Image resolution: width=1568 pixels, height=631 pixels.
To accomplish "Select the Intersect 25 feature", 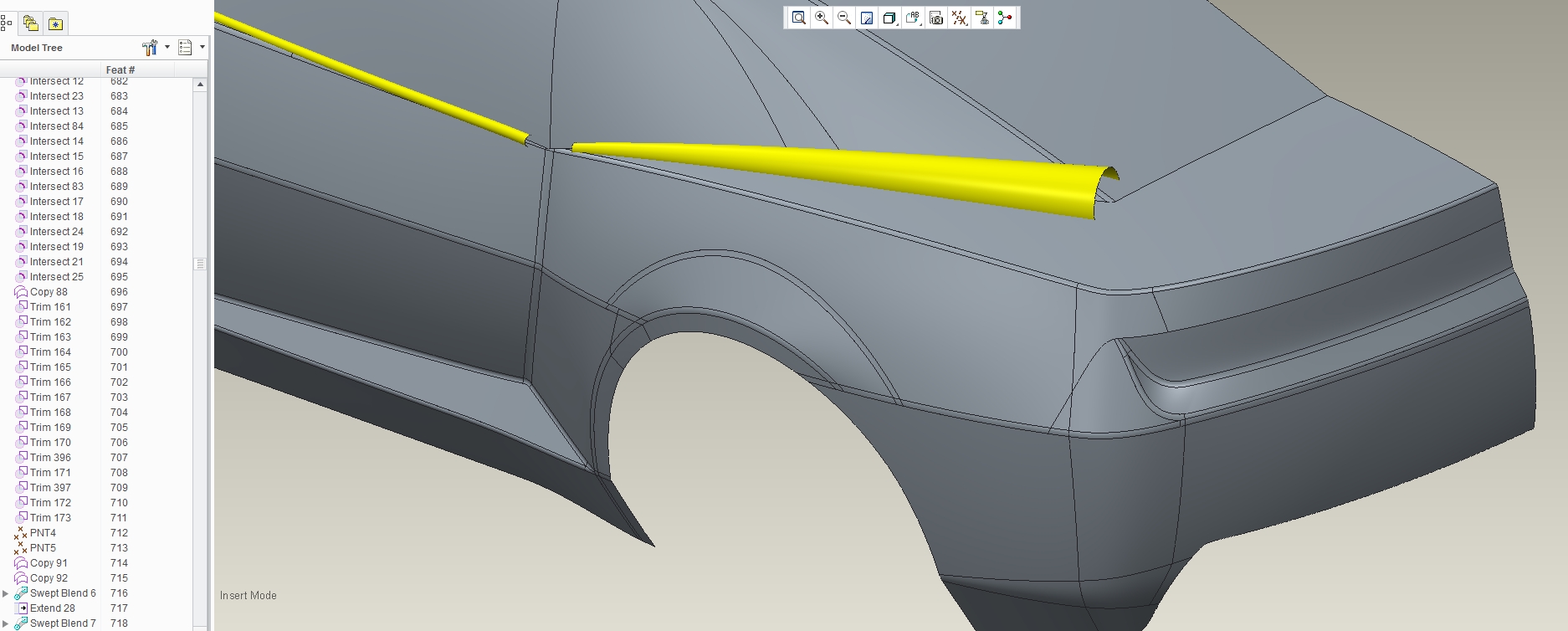I will pos(57,277).
